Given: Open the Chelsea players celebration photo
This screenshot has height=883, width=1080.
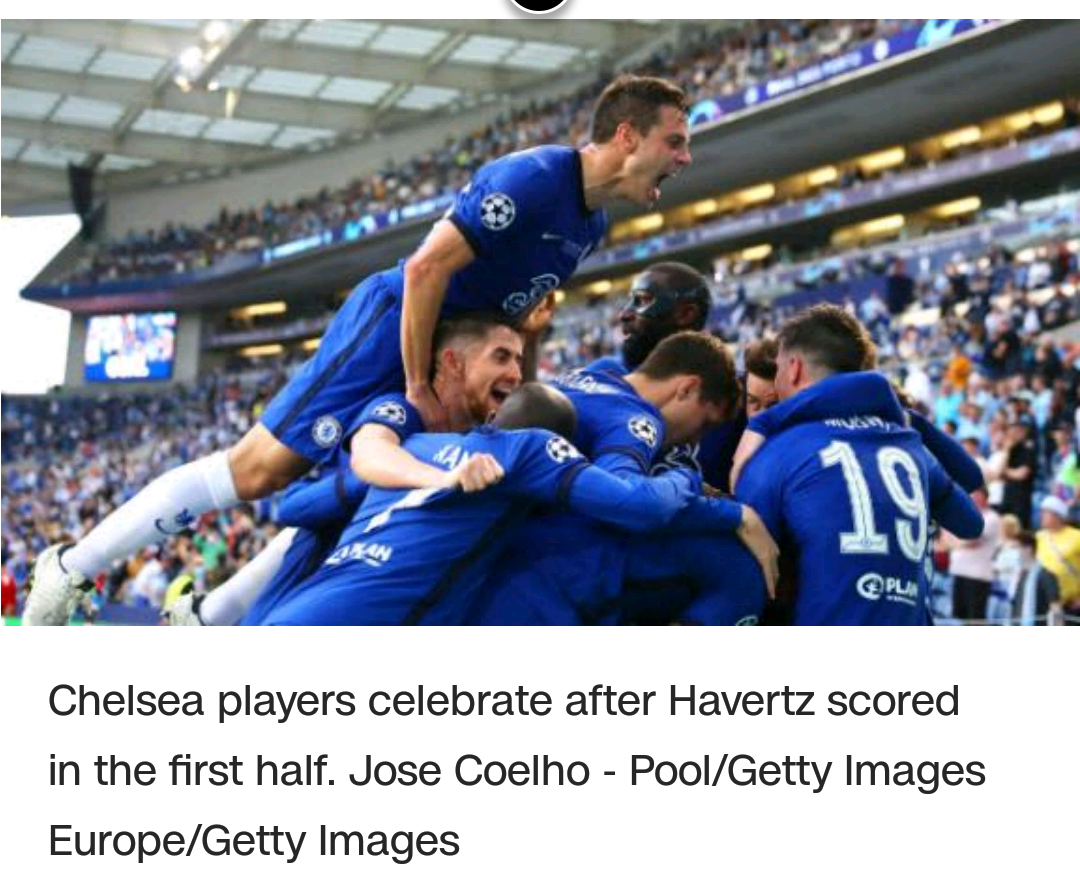Looking at the screenshot, I should pyautogui.click(x=540, y=322).
